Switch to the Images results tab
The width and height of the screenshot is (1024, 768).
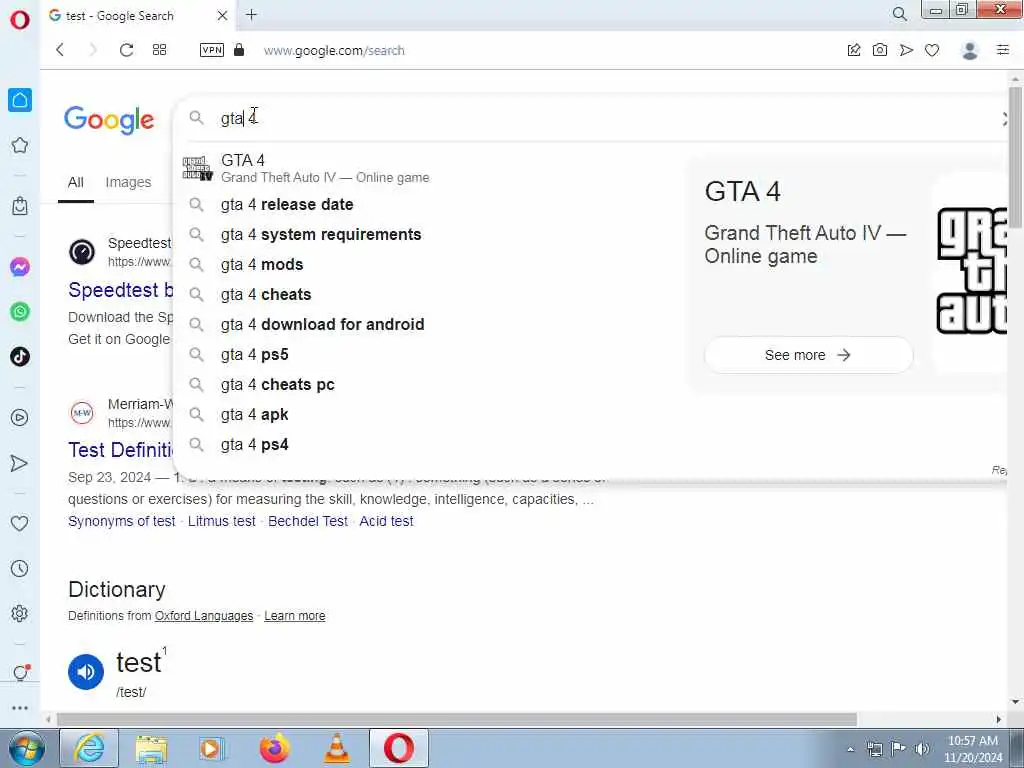pyautogui.click(x=128, y=182)
